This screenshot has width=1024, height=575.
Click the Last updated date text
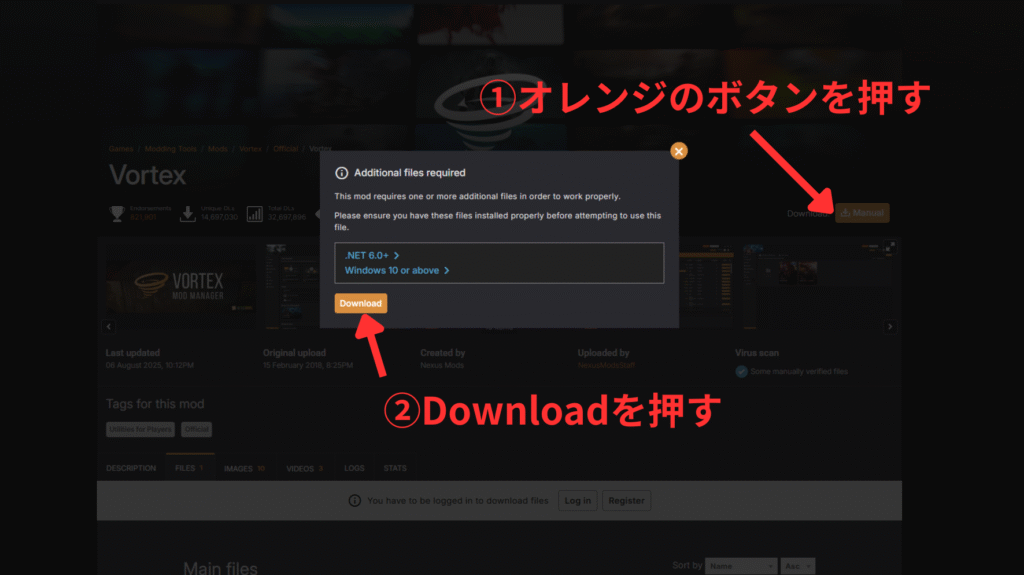(x=150, y=365)
